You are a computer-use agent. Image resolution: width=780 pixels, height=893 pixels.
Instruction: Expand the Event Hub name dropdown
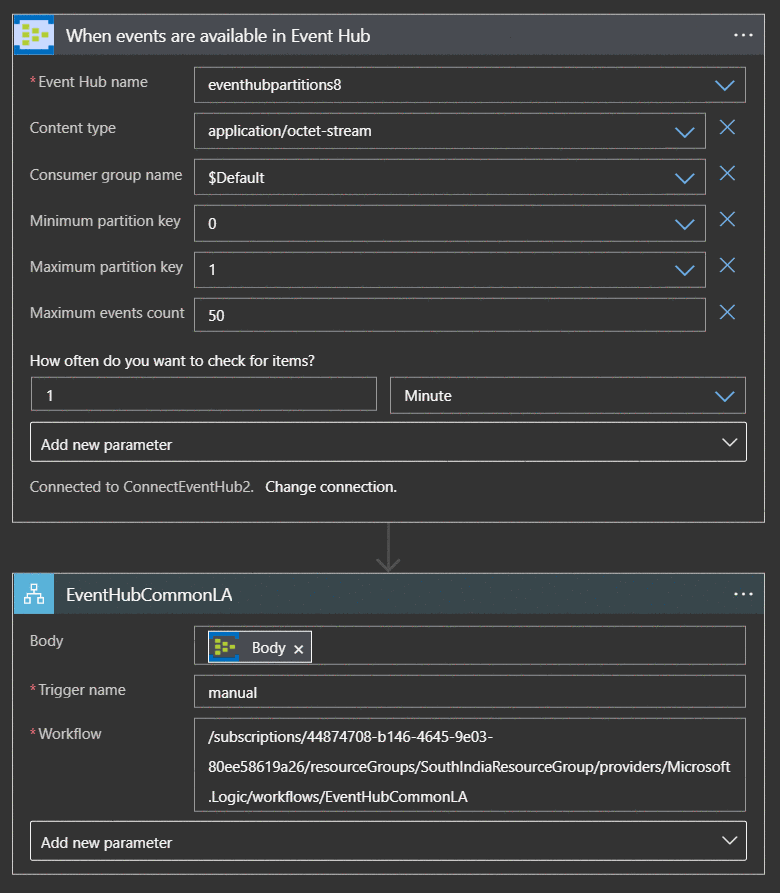click(724, 85)
